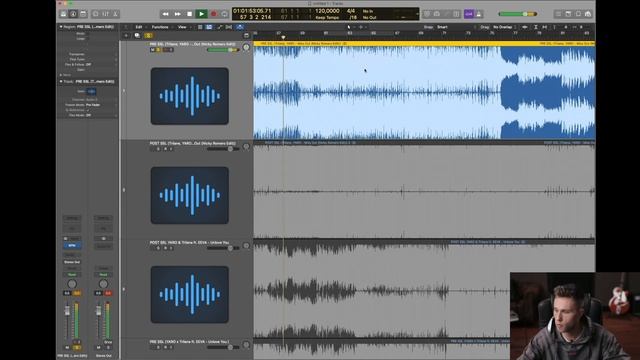Click the green Play button

pyautogui.click(x=201, y=14)
